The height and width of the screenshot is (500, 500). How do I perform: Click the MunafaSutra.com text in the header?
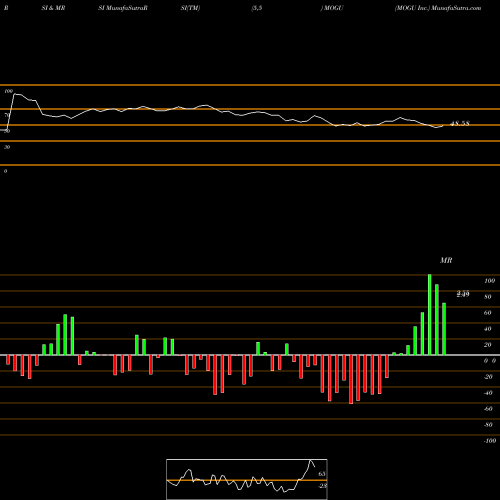click(456, 8)
